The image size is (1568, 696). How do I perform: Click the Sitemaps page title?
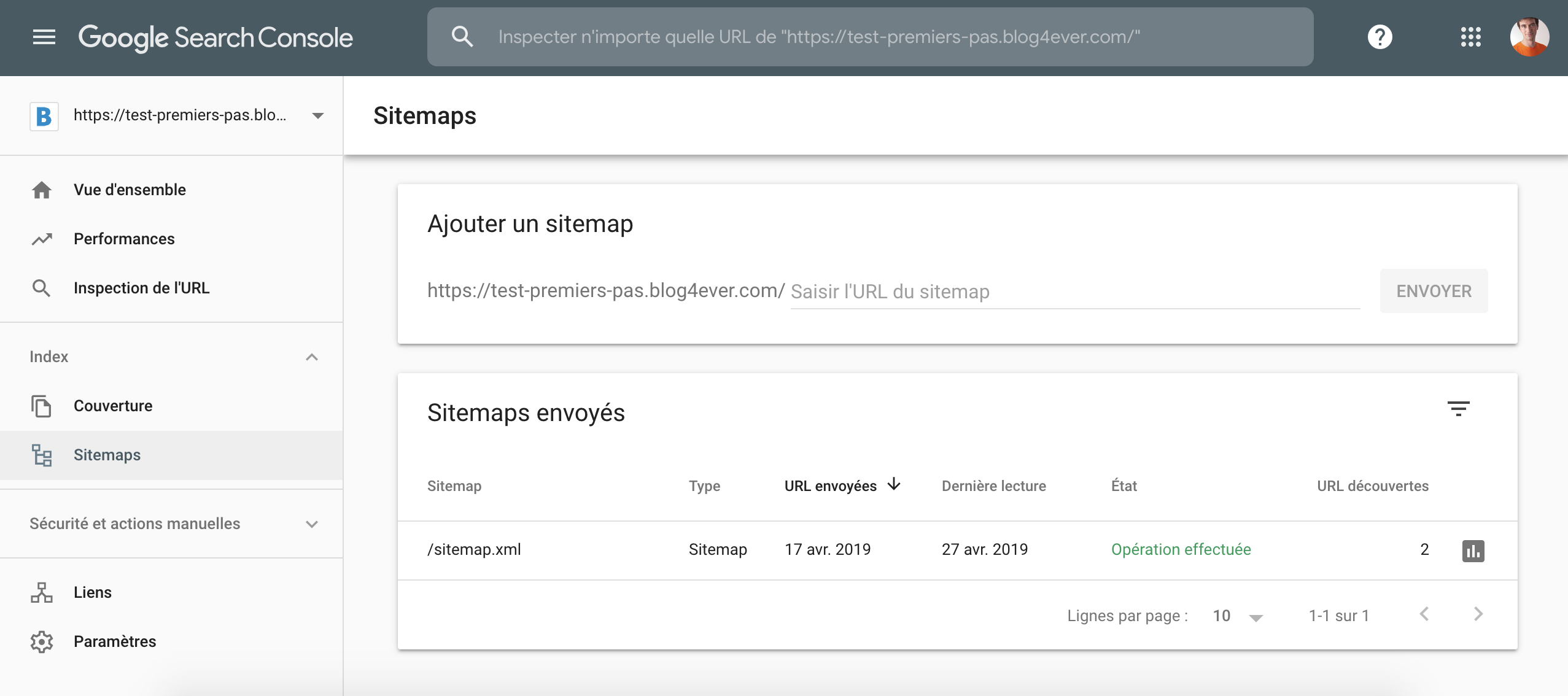pos(424,115)
